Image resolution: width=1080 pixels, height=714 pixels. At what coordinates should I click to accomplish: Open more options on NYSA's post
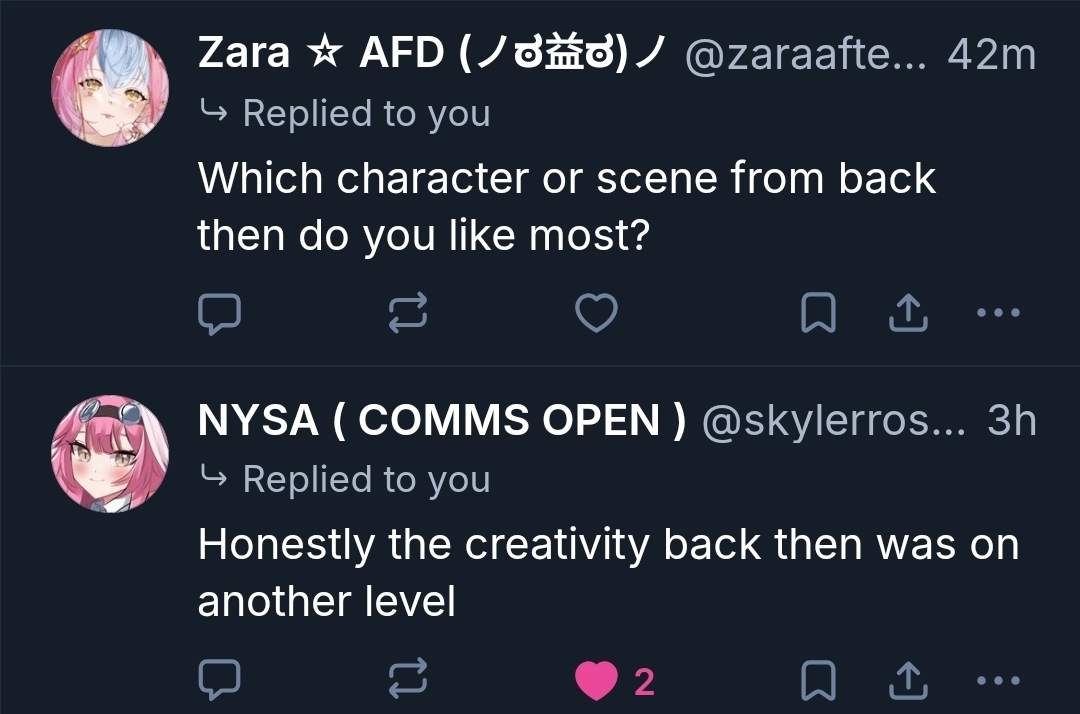tap(997, 681)
